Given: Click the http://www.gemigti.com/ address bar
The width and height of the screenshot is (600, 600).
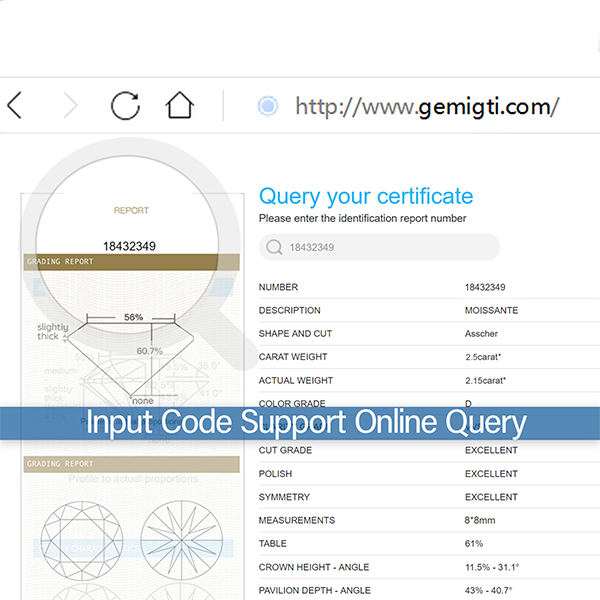Looking at the screenshot, I should pos(427,106).
